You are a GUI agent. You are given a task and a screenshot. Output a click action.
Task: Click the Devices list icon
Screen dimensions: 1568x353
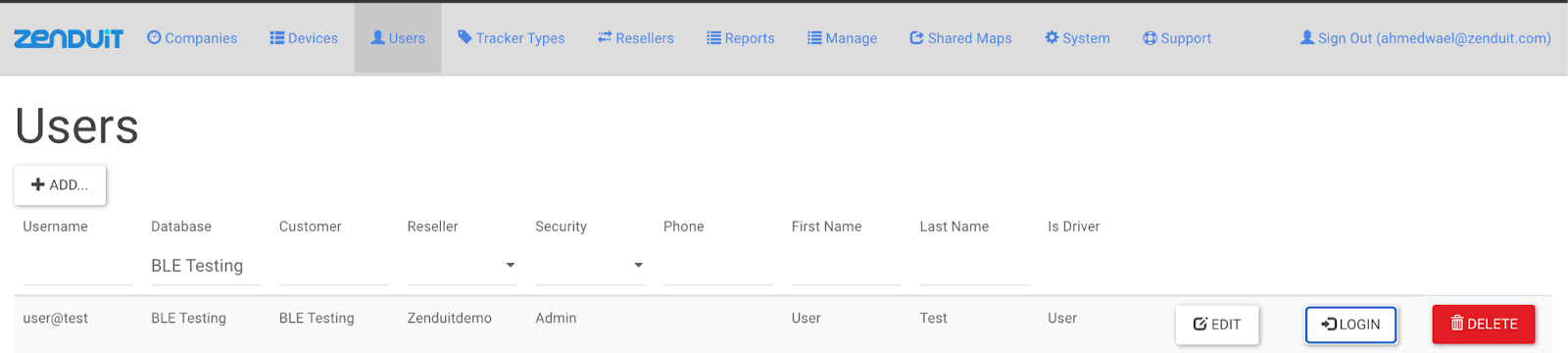(x=276, y=37)
